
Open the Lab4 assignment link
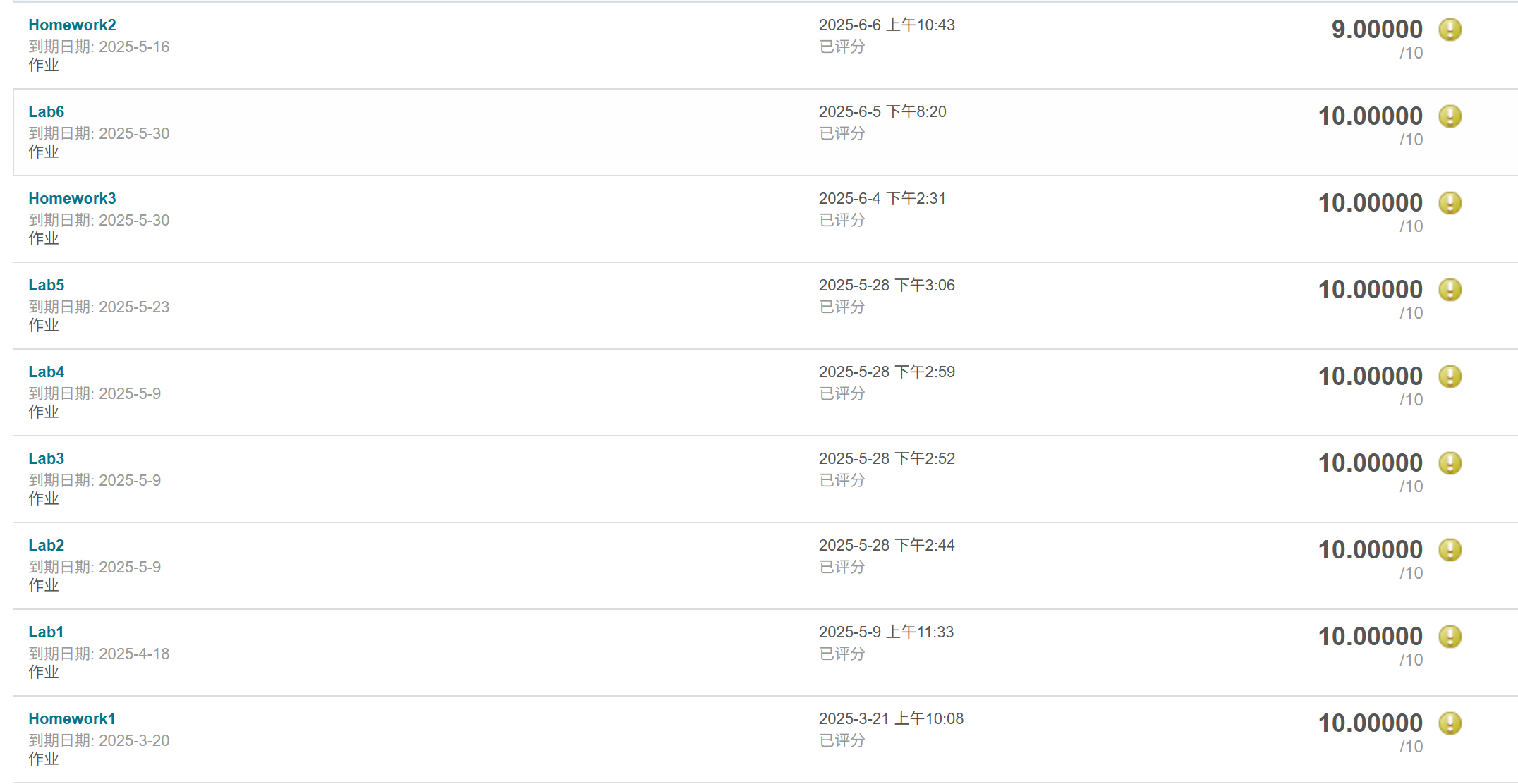pos(46,372)
